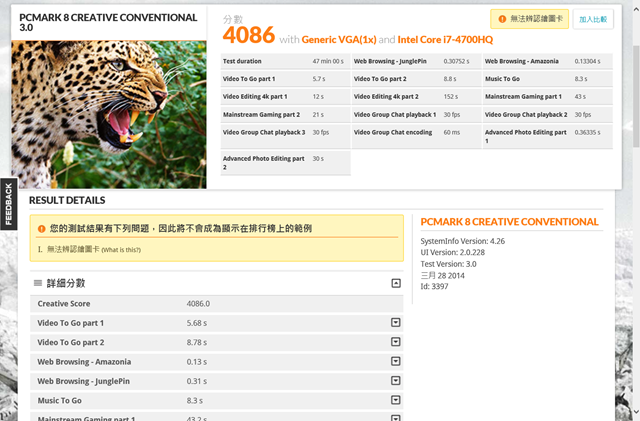The width and height of the screenshot is (640, 421).
Task: Expand the Mainstream Gaming part 1 row
Action: point(396,418)
